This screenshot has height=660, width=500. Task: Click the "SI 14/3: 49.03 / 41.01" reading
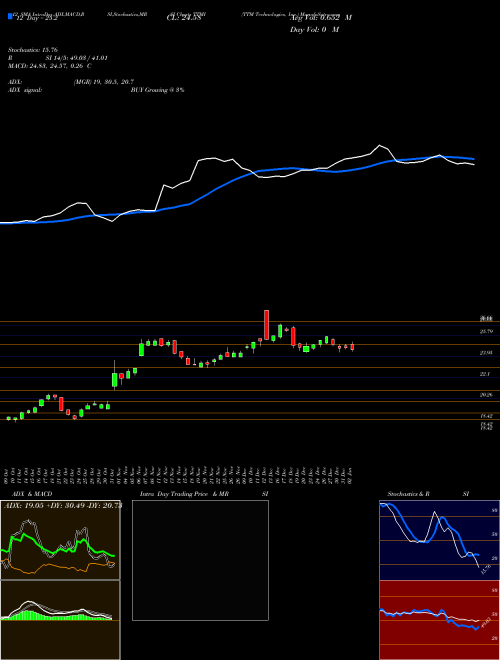click(77, 58)
